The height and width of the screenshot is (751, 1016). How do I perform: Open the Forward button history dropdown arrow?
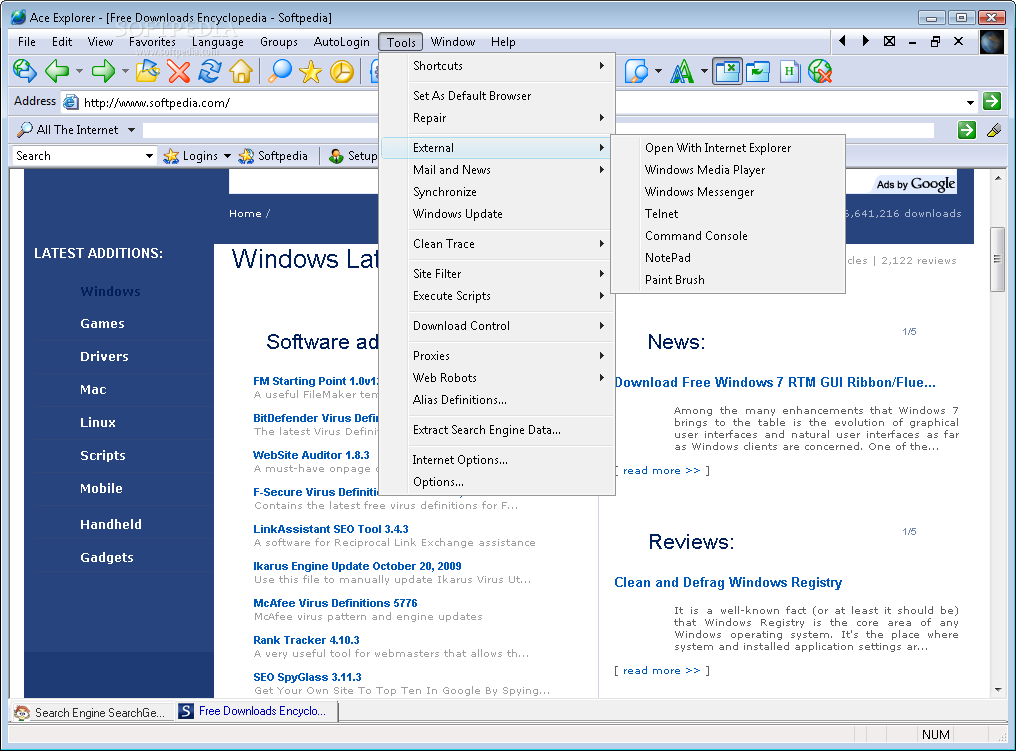tap(126, 71)
